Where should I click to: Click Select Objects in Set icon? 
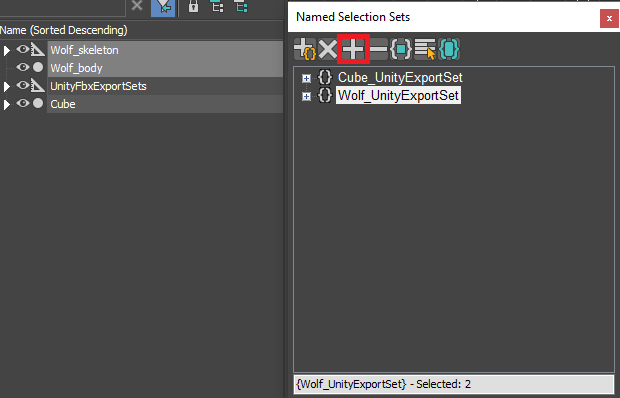[x=401, y=49]
